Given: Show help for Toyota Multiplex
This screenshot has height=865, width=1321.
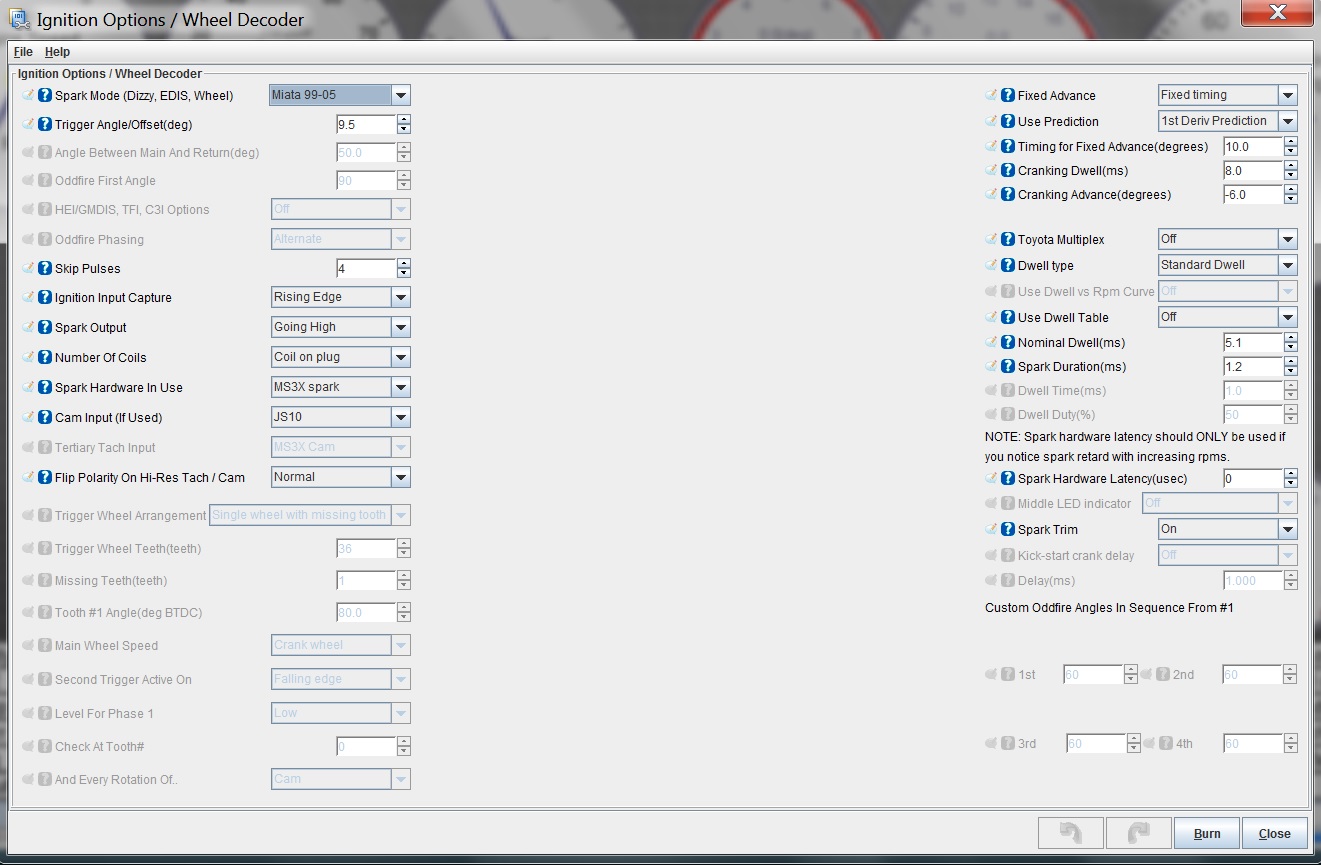Looking at the screenshot, I should (1008, 240).
